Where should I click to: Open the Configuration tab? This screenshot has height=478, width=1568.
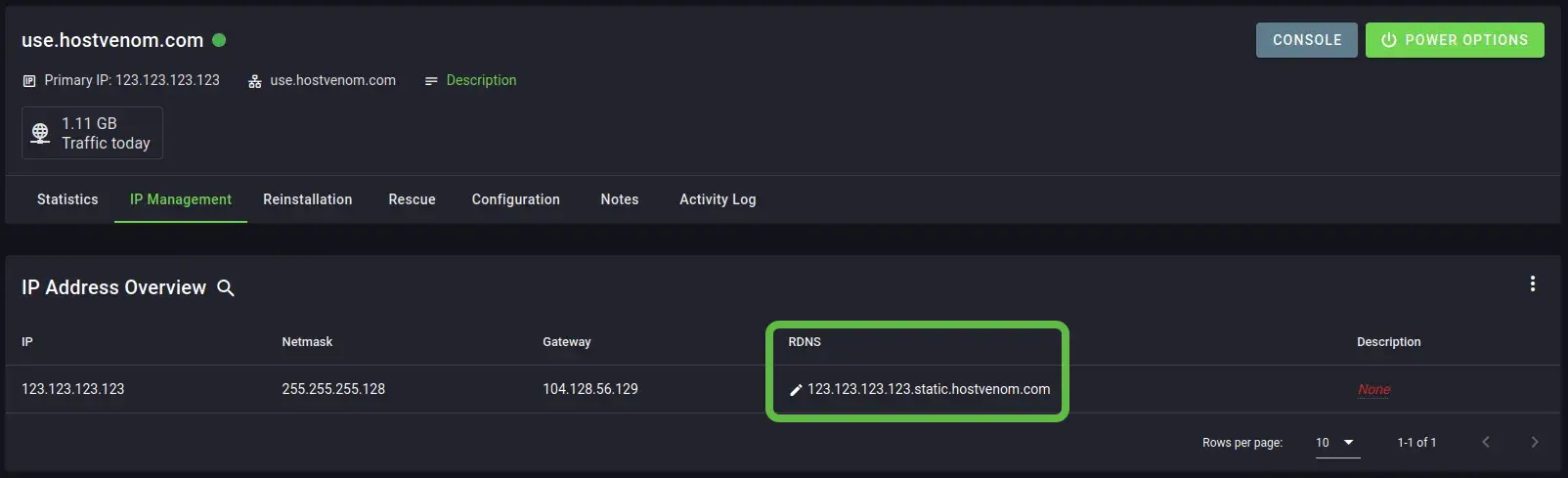[516, 199]
